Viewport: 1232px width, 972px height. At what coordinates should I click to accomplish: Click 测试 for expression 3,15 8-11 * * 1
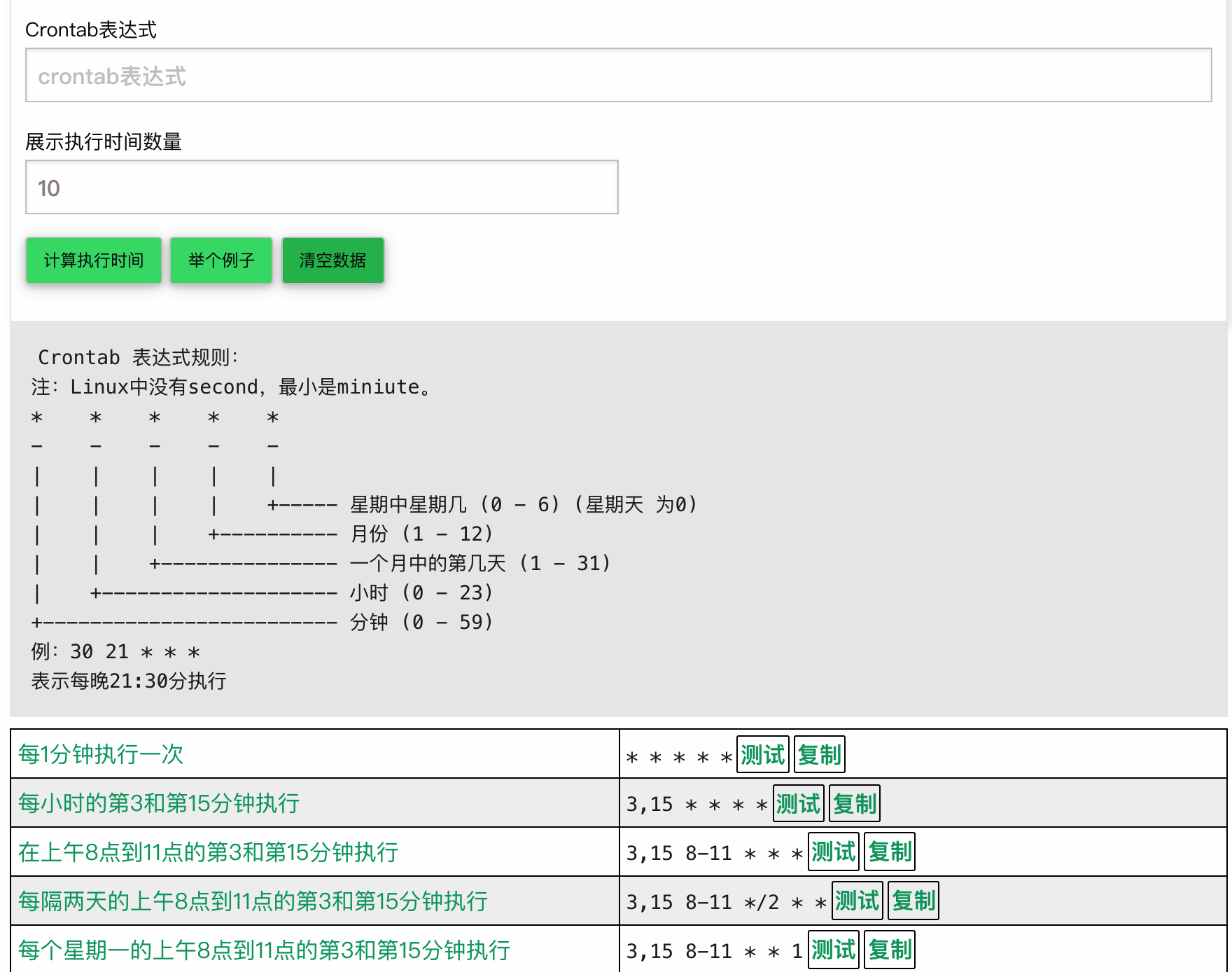832,950
